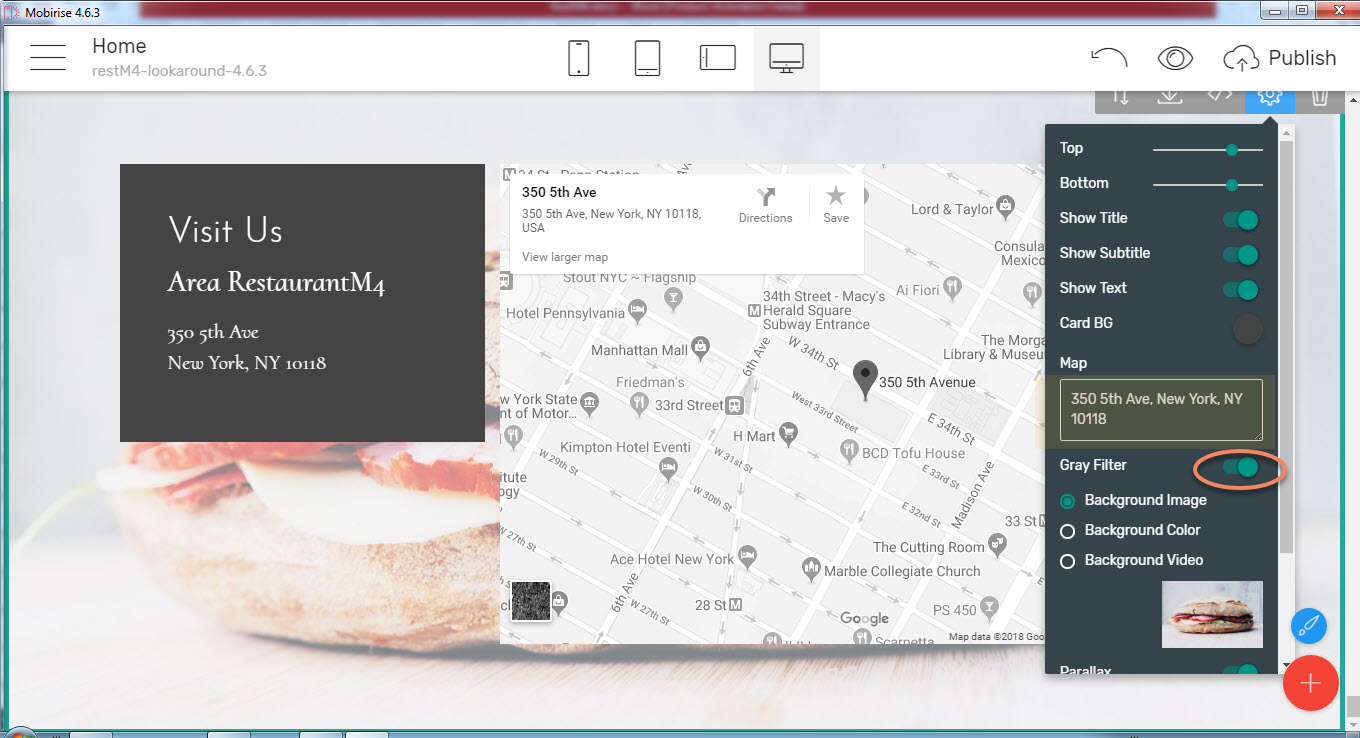
Task: Switch to tablet preview mode
Action: 647,58
